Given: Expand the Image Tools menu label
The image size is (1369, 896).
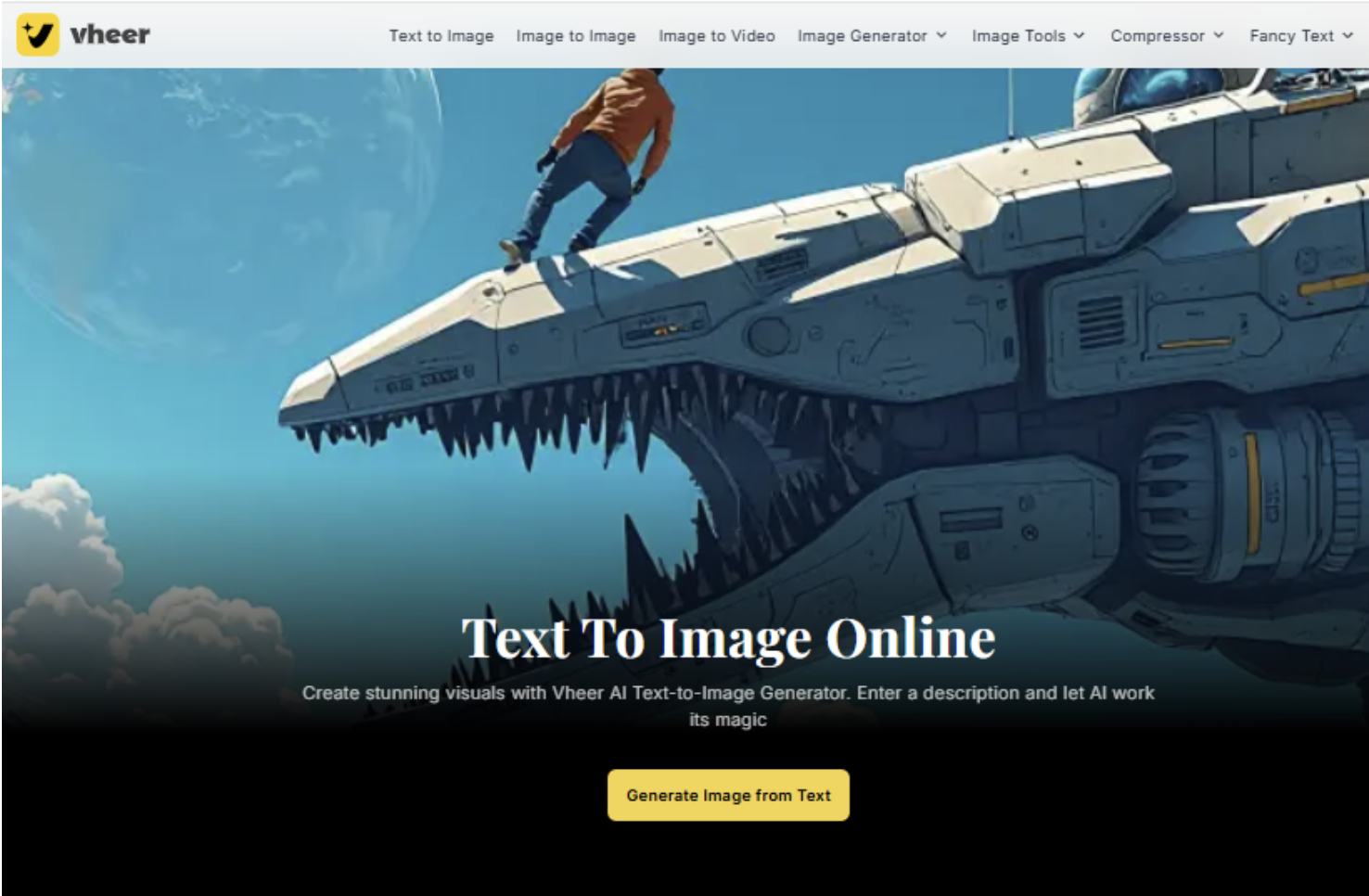Looking at the screenshot, I should (x=1017, y=36).
